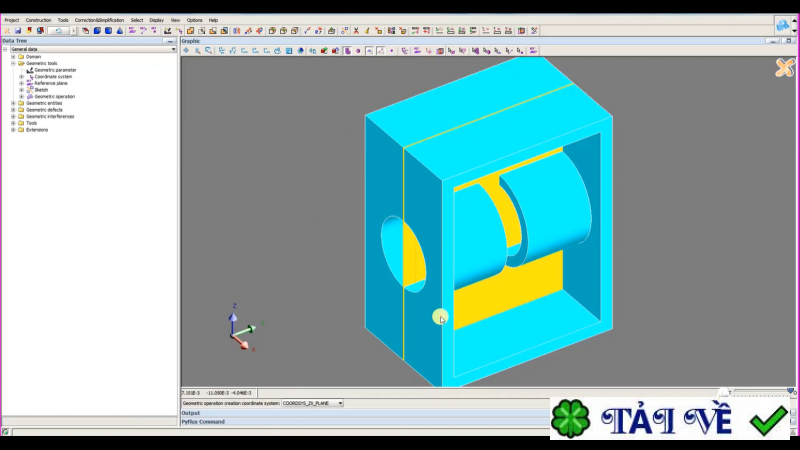Open the Project menu
This screenshot has width=800, height=450.
[12, 20]
